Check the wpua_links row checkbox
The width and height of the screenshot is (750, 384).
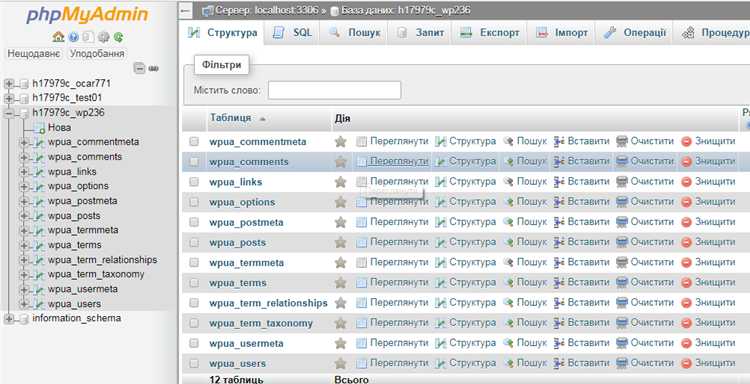[x=194, y=182]
